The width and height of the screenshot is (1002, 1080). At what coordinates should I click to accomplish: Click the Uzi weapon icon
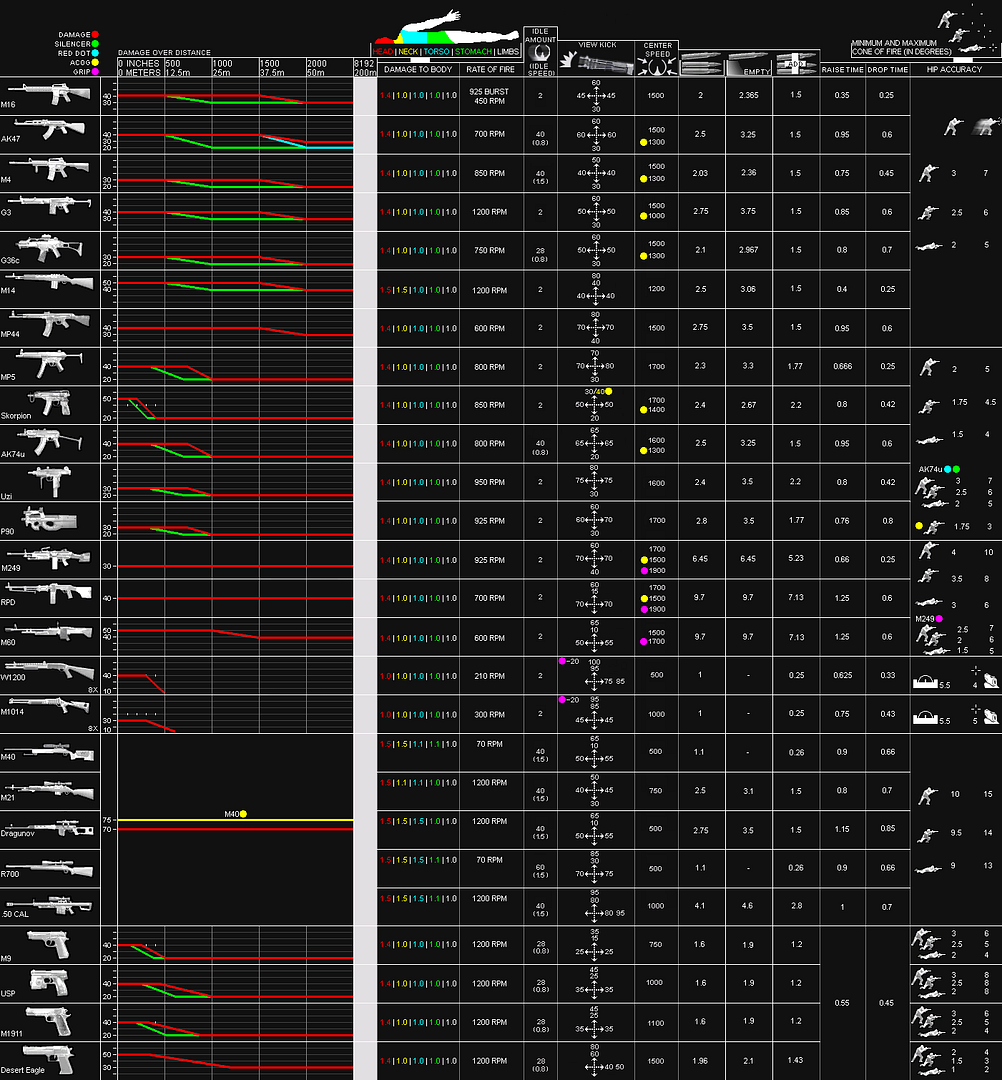coord(46,478)
